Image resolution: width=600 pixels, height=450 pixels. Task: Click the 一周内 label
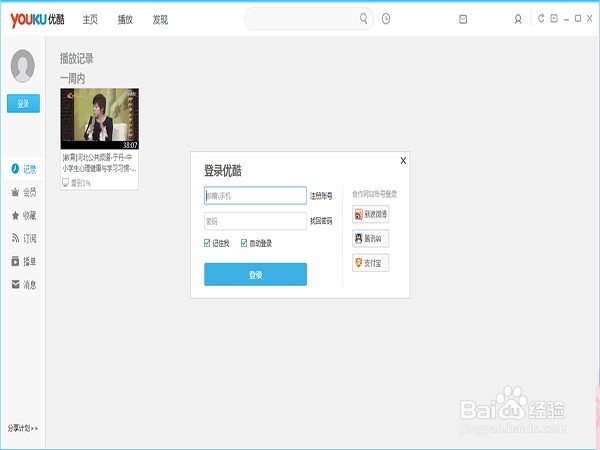coord(72,78)
